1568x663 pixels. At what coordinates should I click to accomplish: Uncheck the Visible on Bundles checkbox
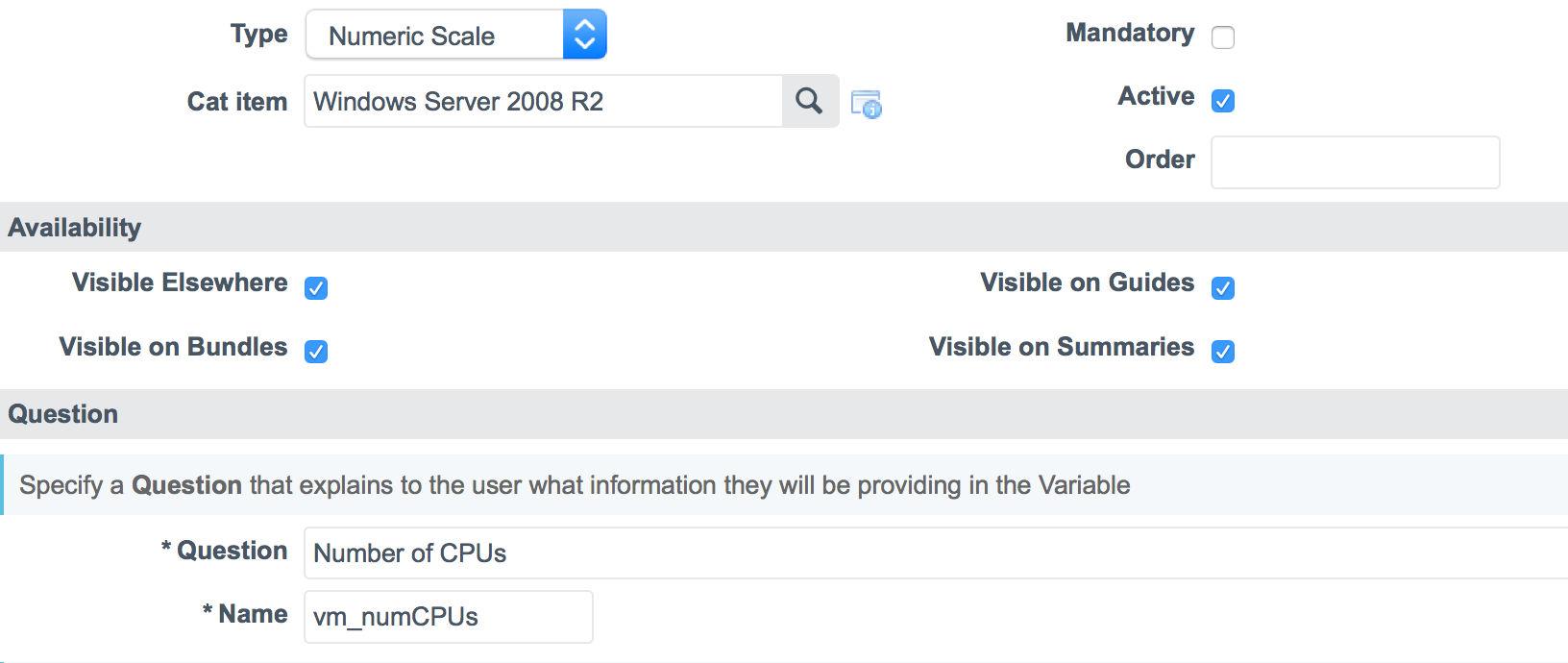tap(316, 352)
